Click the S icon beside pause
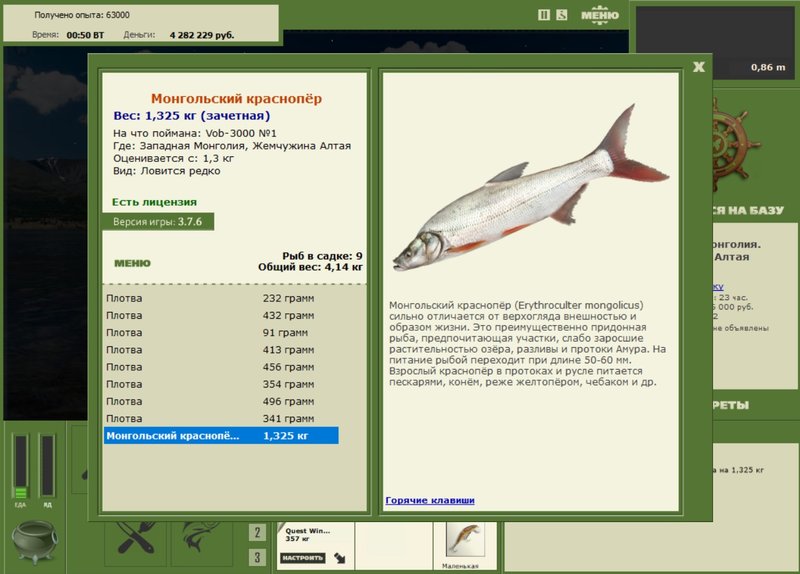 coord(562,15)
